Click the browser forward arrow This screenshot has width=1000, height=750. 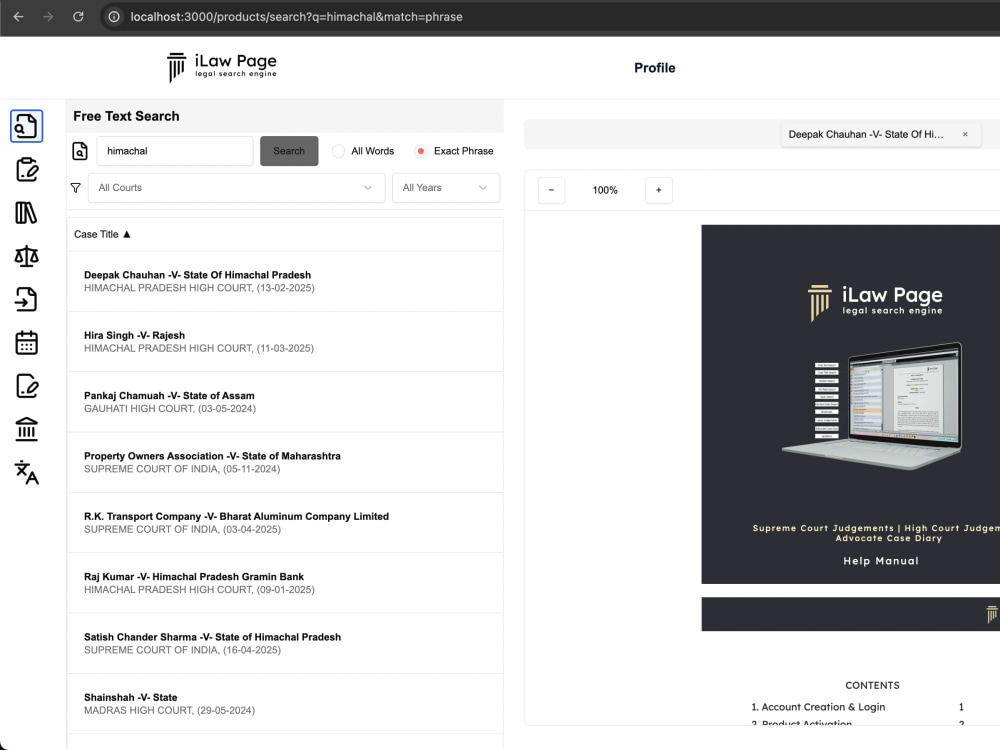pos(48,17)
